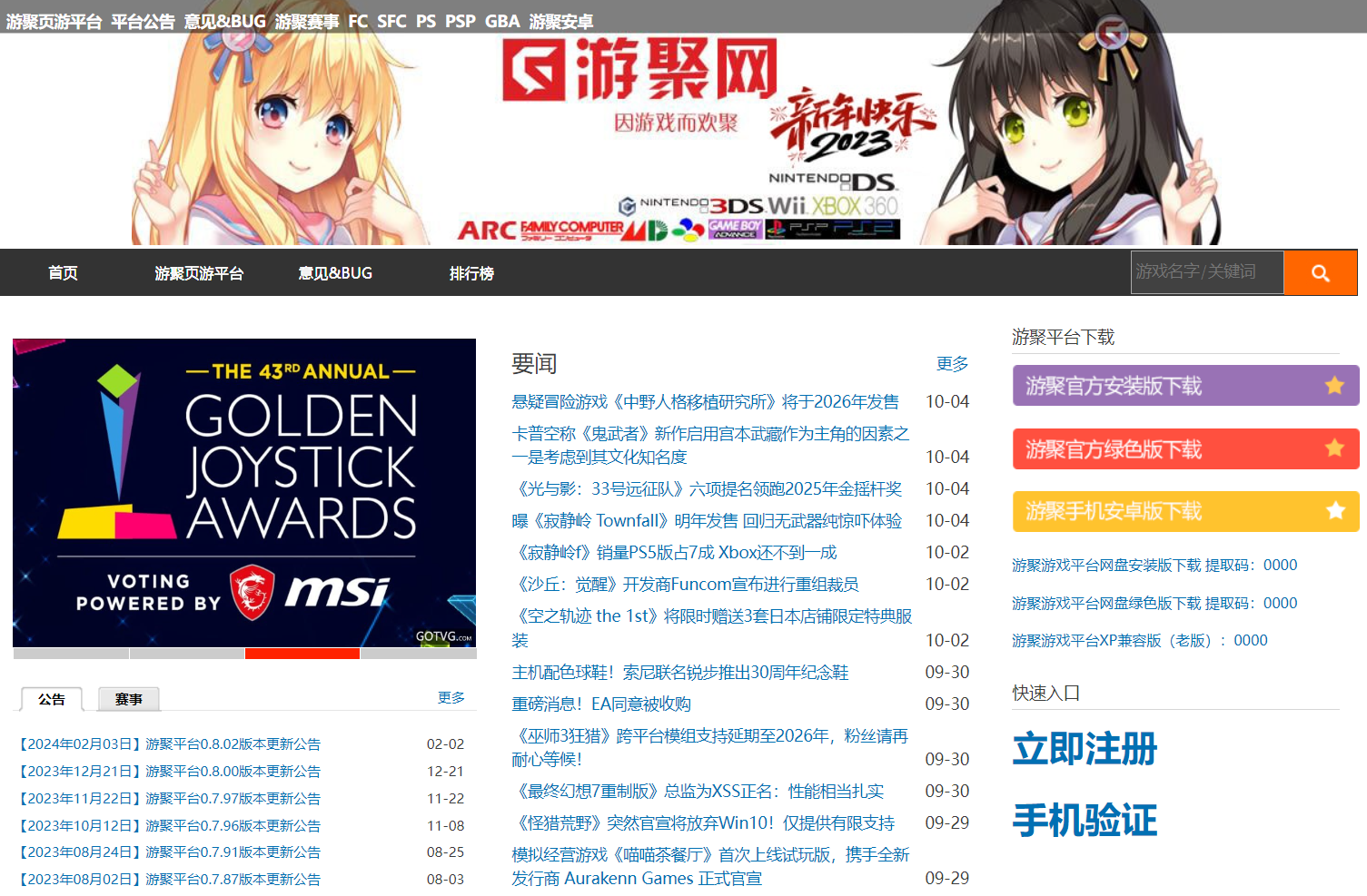Viewport: 1367px width, 896px height.
Task: Click 首页 in the main navigation
Action: coord(62,272)
